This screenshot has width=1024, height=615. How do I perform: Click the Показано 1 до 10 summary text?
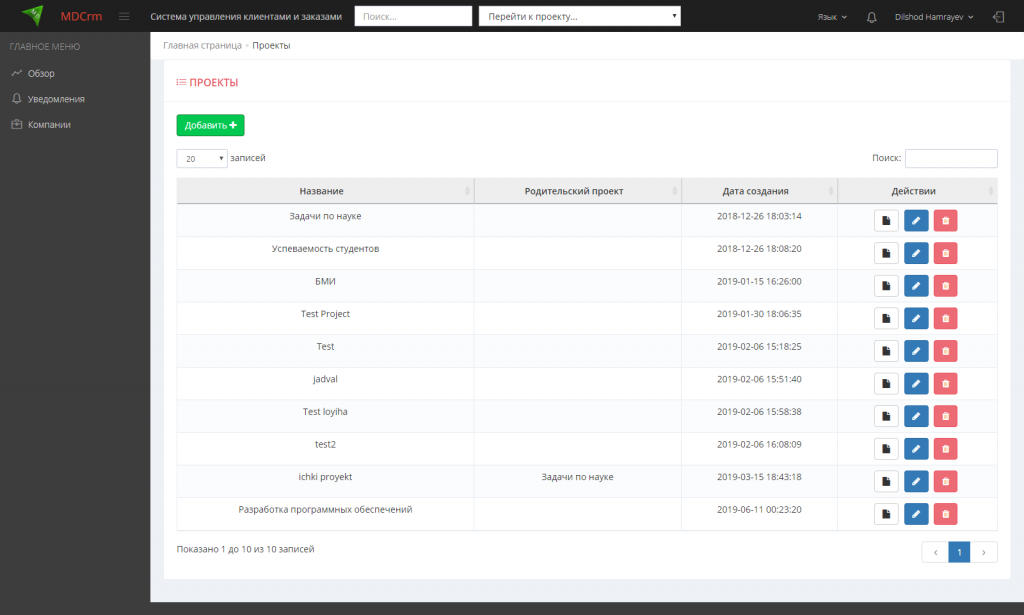pyautogui.click(x=246, y=550)
